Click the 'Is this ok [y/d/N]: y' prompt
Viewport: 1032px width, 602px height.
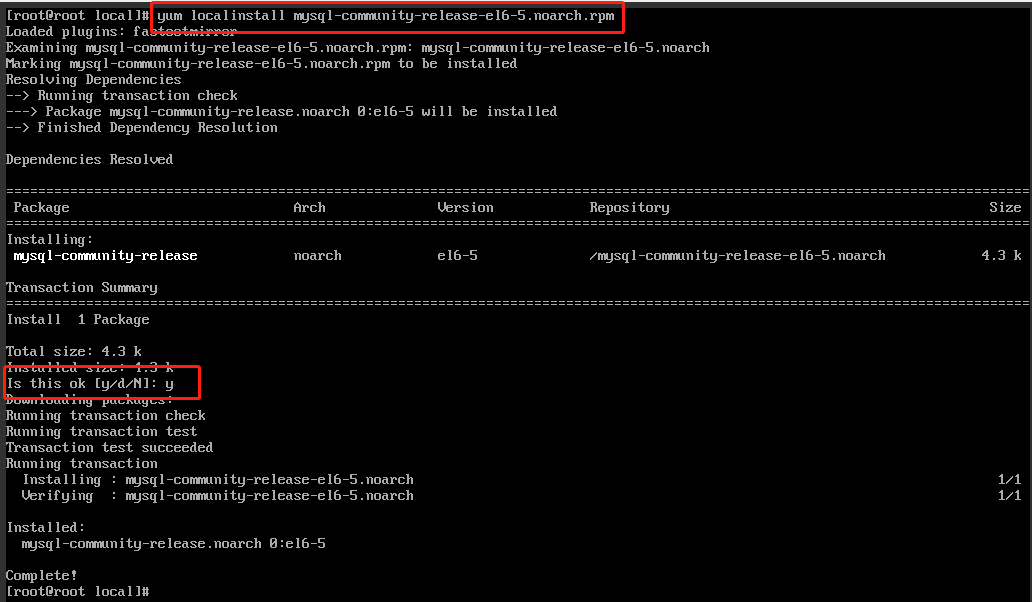pos(90,384)
